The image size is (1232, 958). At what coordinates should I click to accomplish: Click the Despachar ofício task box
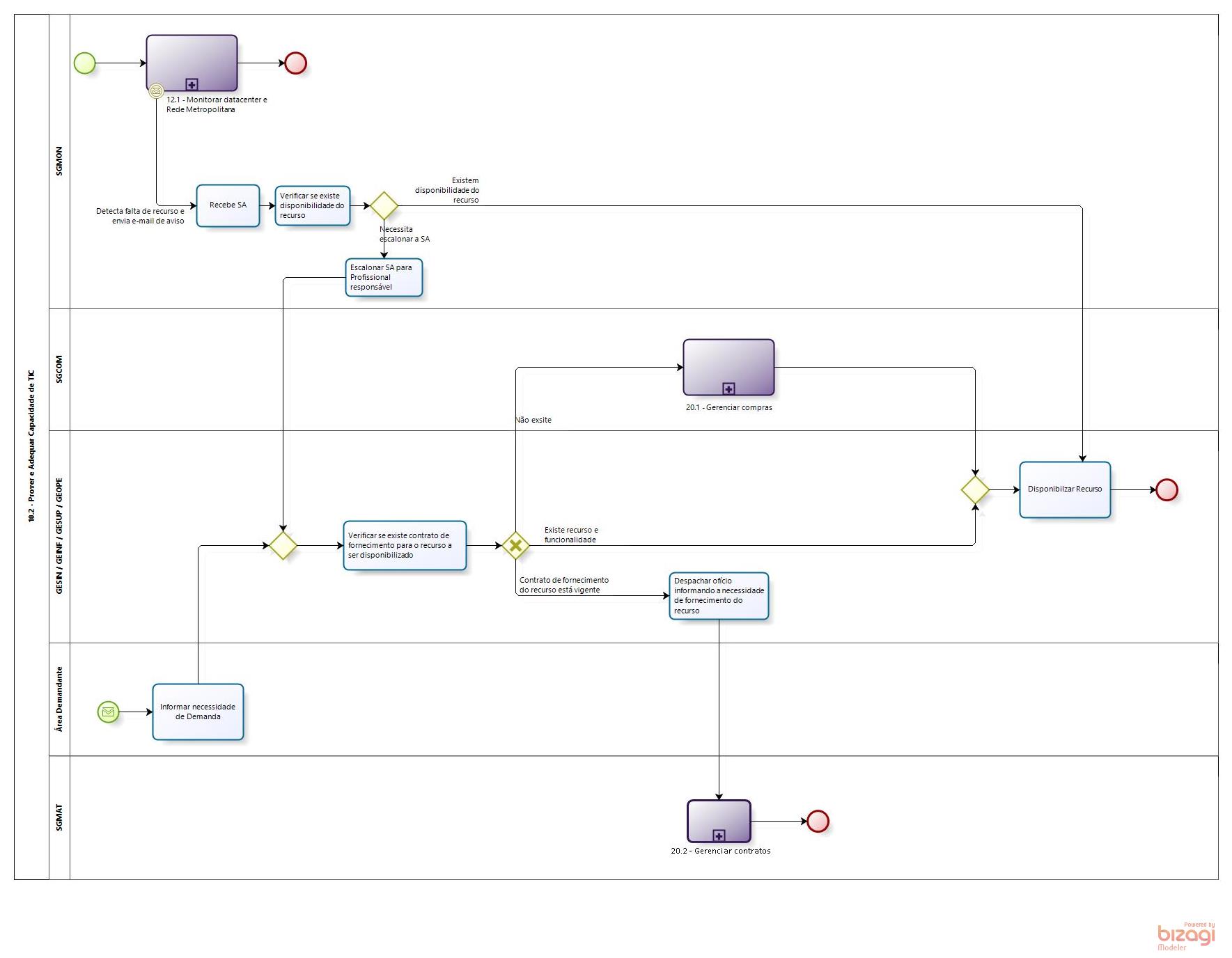[719, 596]
